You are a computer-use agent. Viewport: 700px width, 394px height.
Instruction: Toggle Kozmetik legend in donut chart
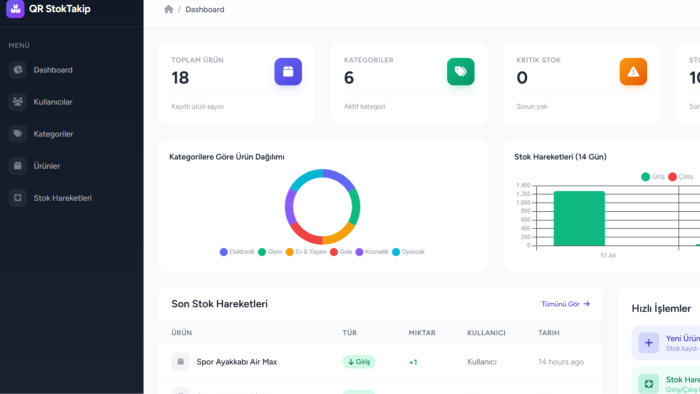372,252
